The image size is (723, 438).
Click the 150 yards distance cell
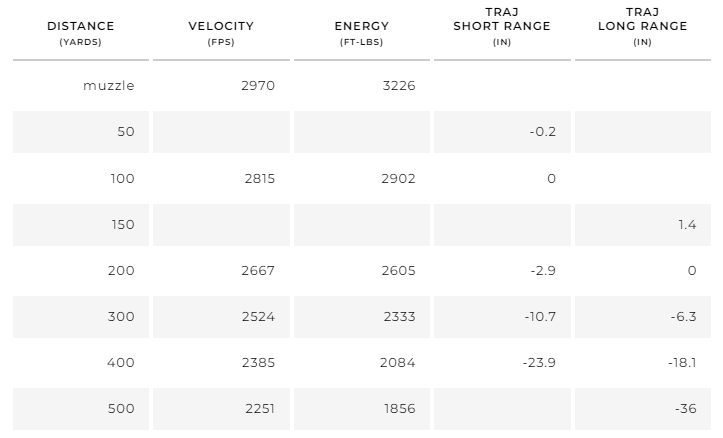[x=122, y=225]
